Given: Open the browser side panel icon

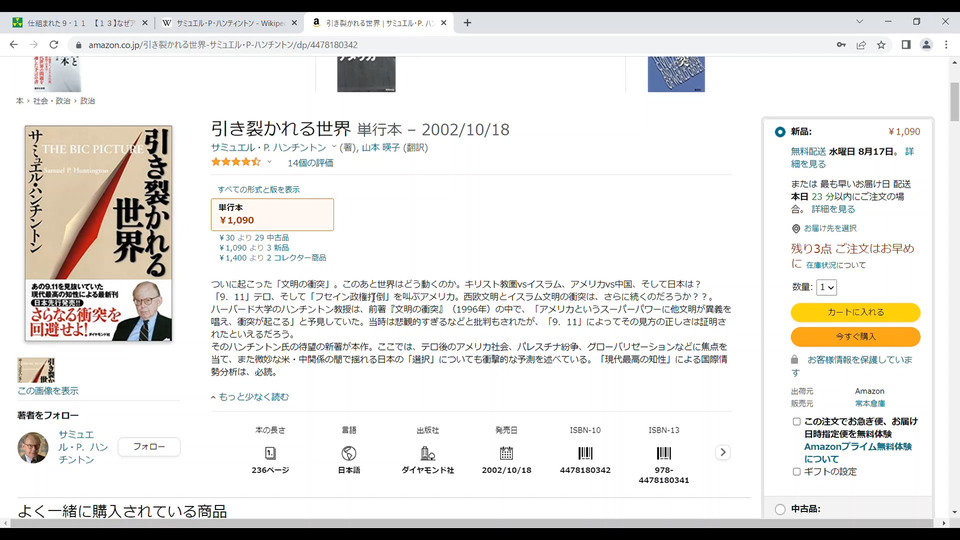Looking at the screenshot, I should pyautogui.click(x=906, y=45).
